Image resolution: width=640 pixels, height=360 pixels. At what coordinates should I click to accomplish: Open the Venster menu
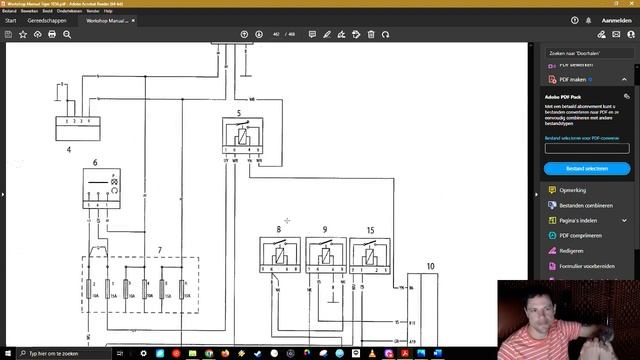coord(93,11)
